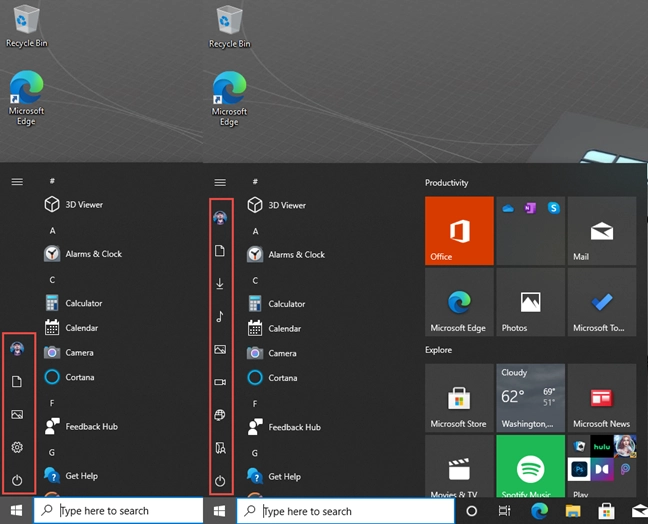Open the Videos folder sidebar icon

pos(220,382)
